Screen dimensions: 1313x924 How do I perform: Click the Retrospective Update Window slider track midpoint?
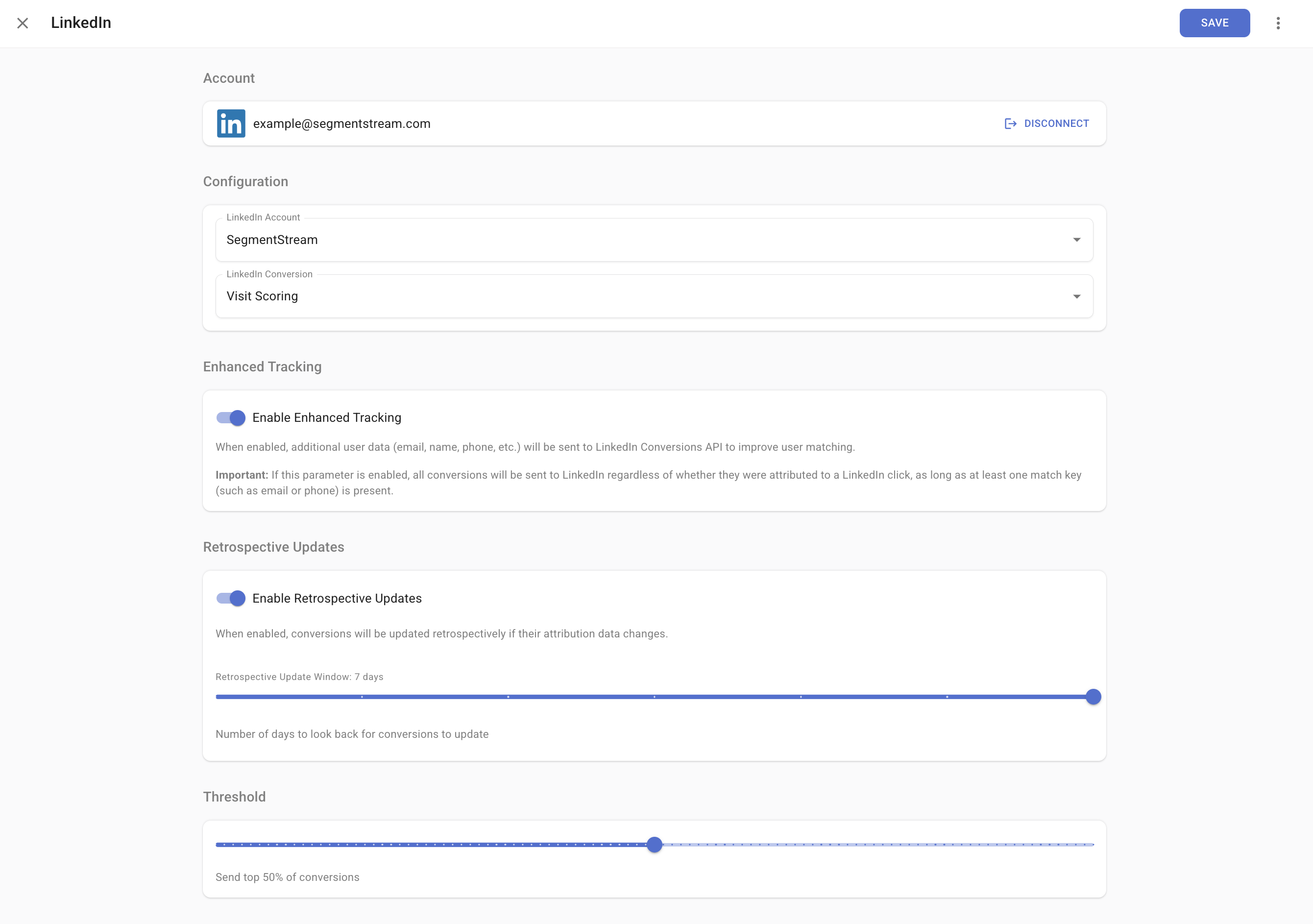point(654,697)
